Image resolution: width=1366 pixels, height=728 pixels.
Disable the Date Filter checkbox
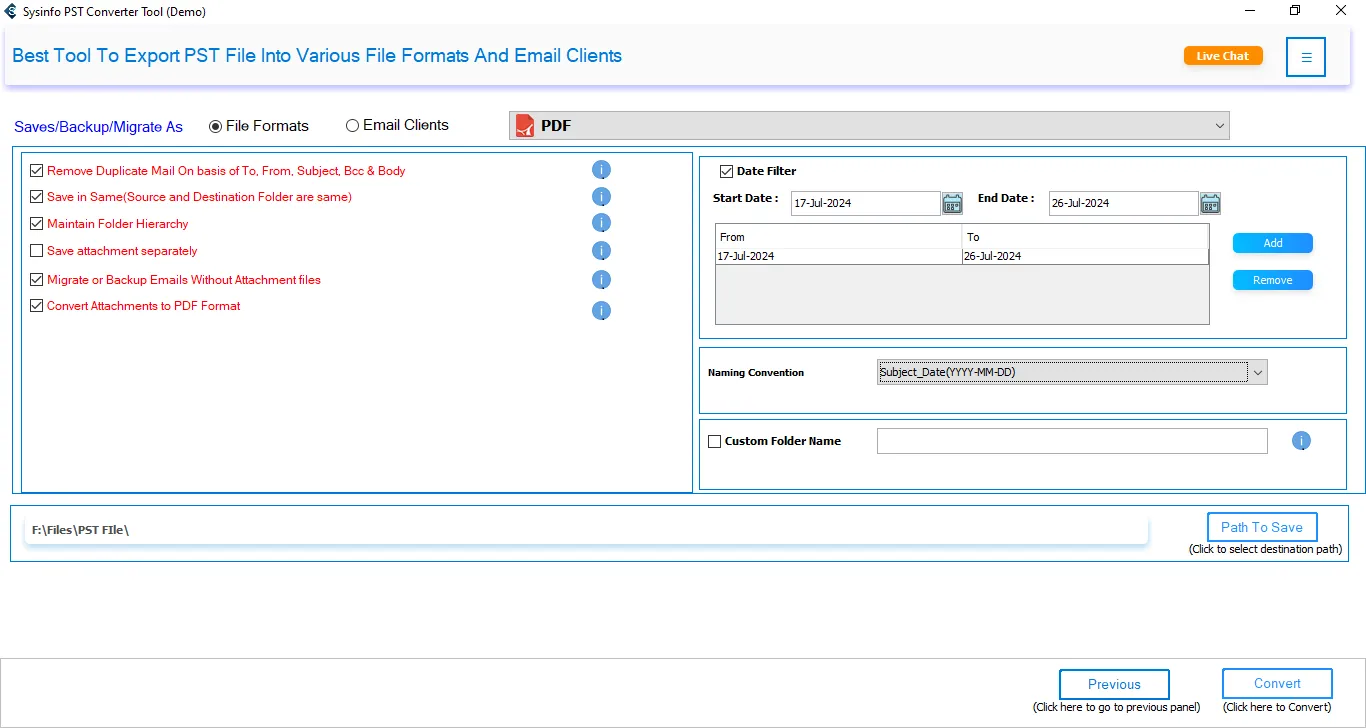pyautogui.click(x=727, y=171)
